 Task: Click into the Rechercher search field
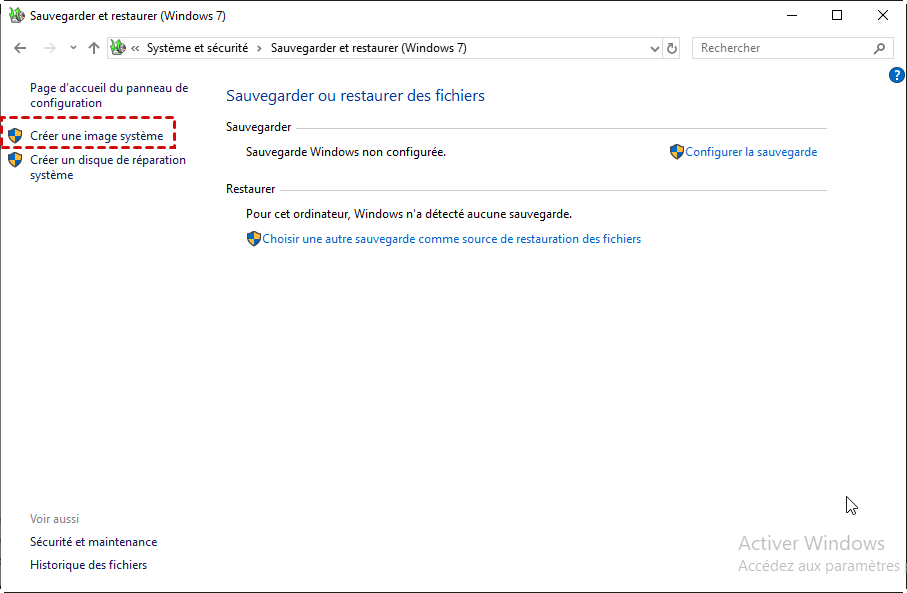(x=792, y=48)
